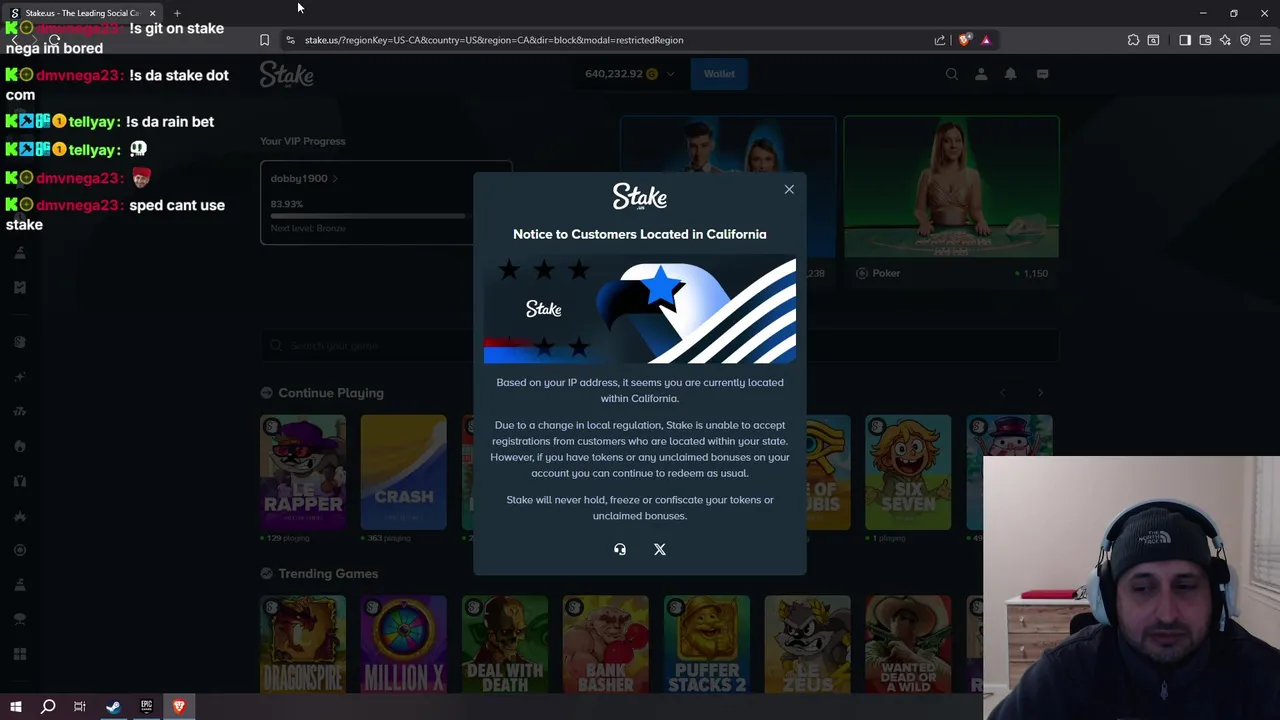This screenshot has height=720, width=1280.
Task: Open browser extensions puzzle icon
Action: pyautogui.click(x=1133, y=40)
